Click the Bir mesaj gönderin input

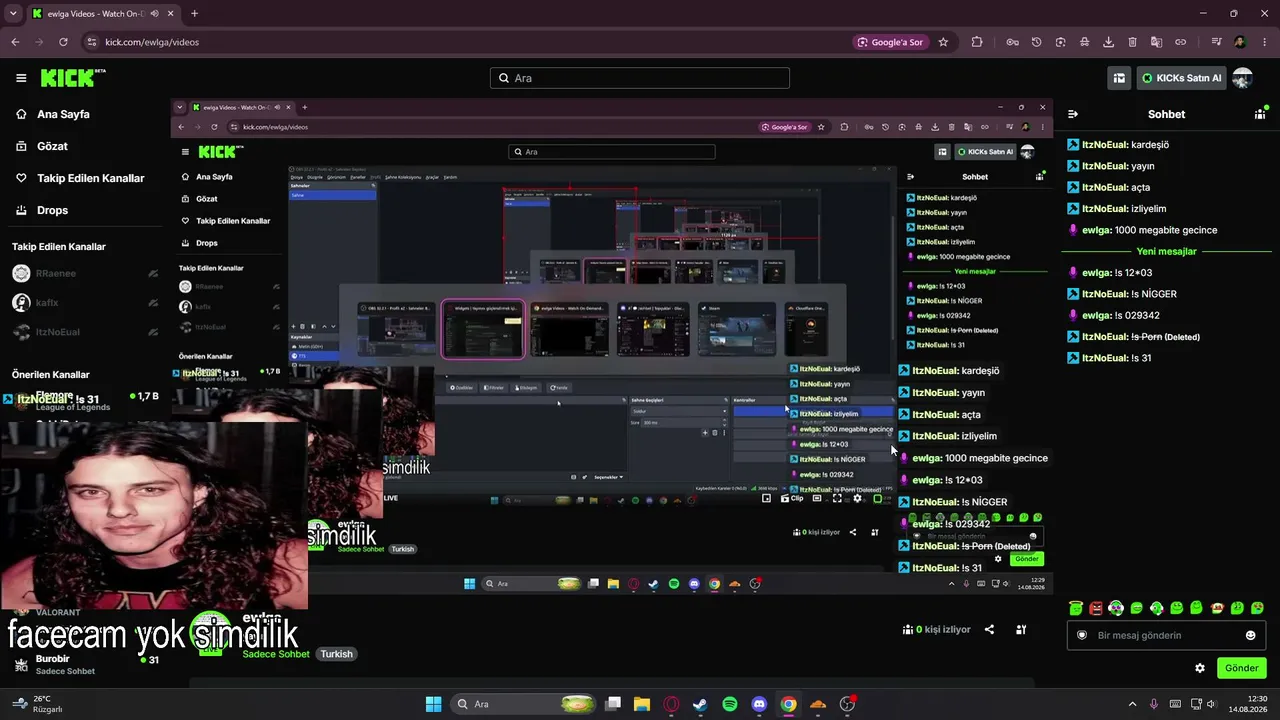click(1166, 635)
